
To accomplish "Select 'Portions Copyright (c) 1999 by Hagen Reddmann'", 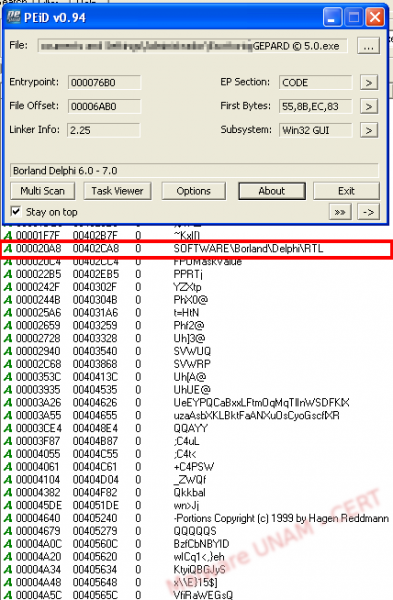I will (x=281, y=518).
